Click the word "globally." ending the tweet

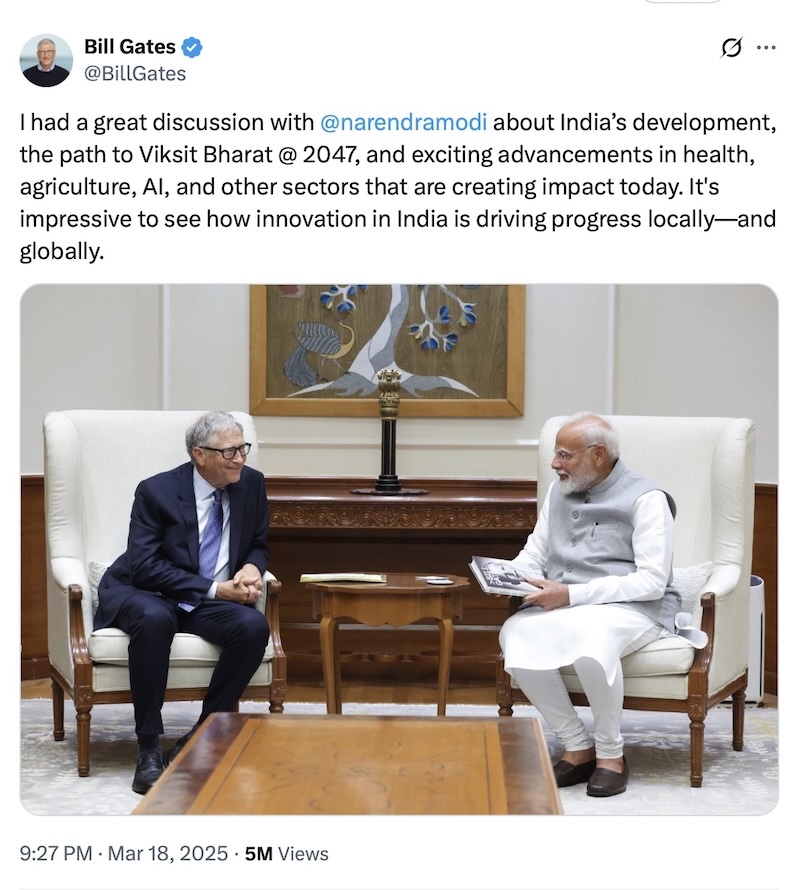[62, 252]
